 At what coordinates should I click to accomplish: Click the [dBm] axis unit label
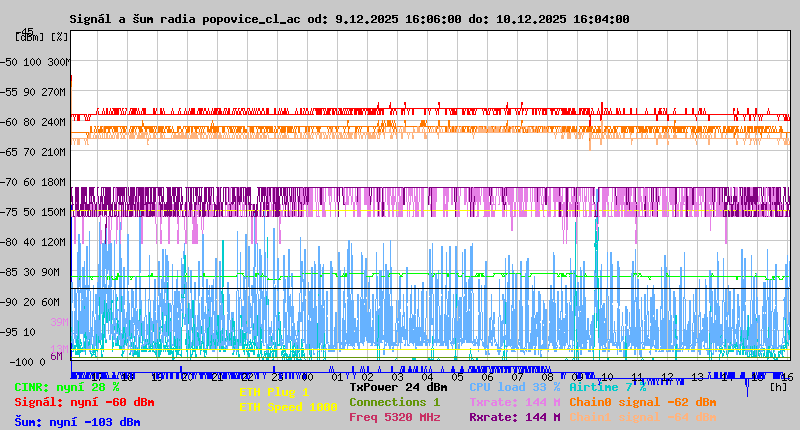point(30,36)
